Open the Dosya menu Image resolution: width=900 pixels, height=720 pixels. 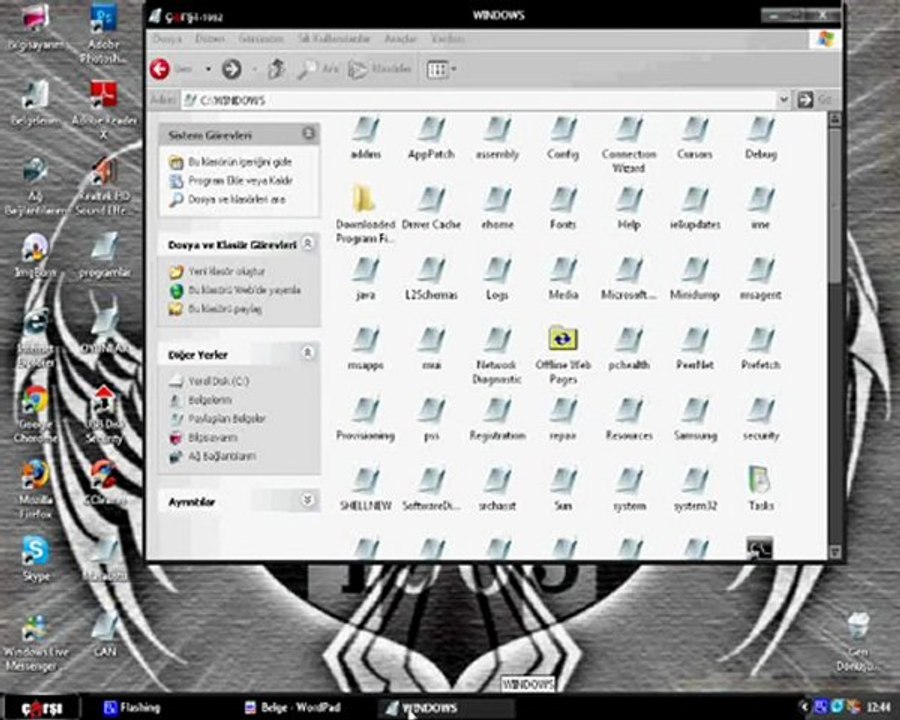[167, 39]
